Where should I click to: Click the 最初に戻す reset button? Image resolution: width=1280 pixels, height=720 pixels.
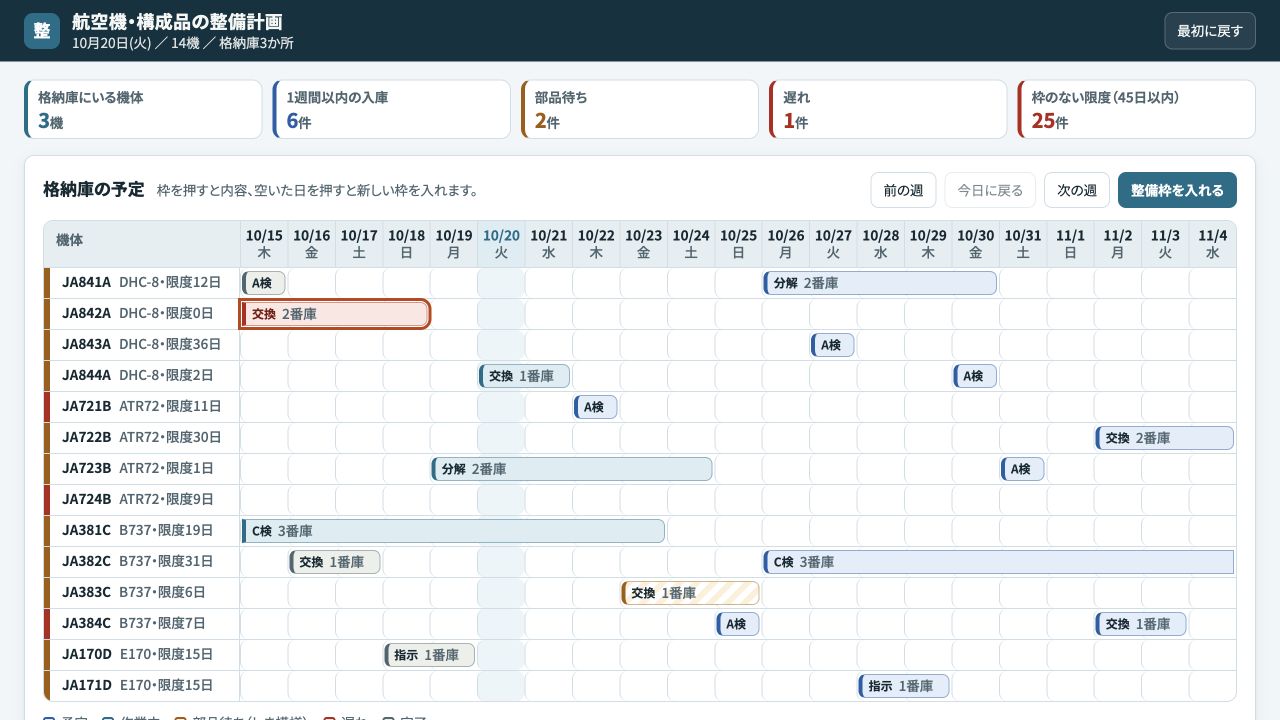(x=1210, y=31)
